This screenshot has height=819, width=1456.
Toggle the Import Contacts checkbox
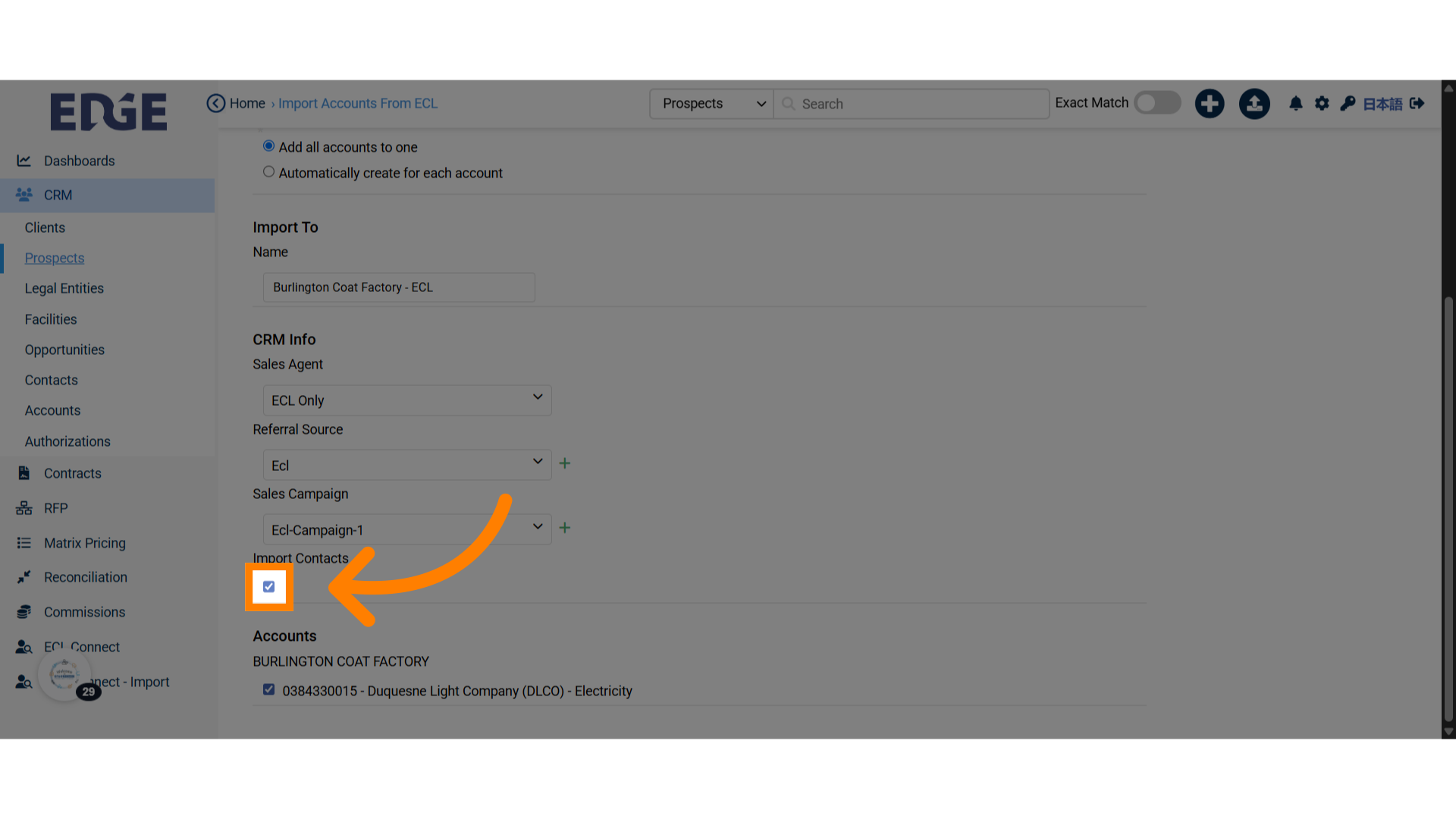point(269,587)
